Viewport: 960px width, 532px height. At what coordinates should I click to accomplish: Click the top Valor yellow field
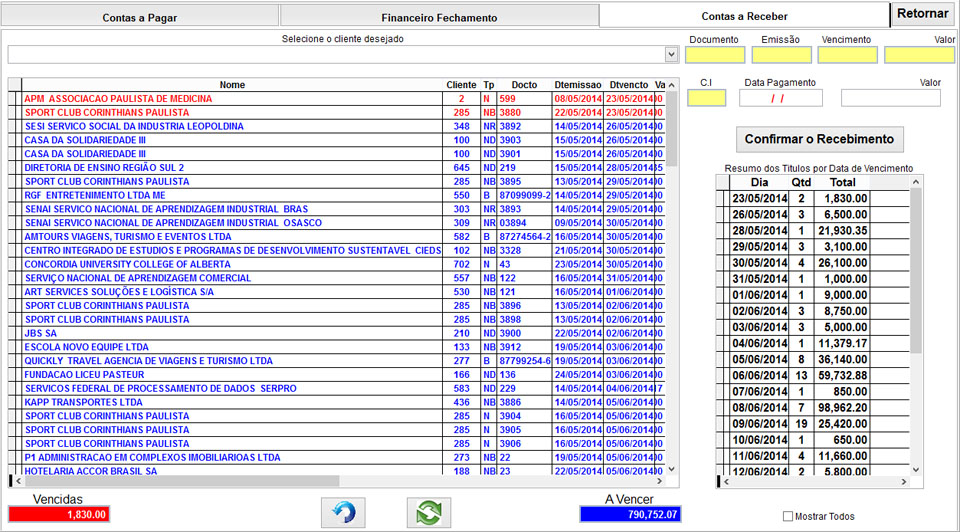point(919,55)
